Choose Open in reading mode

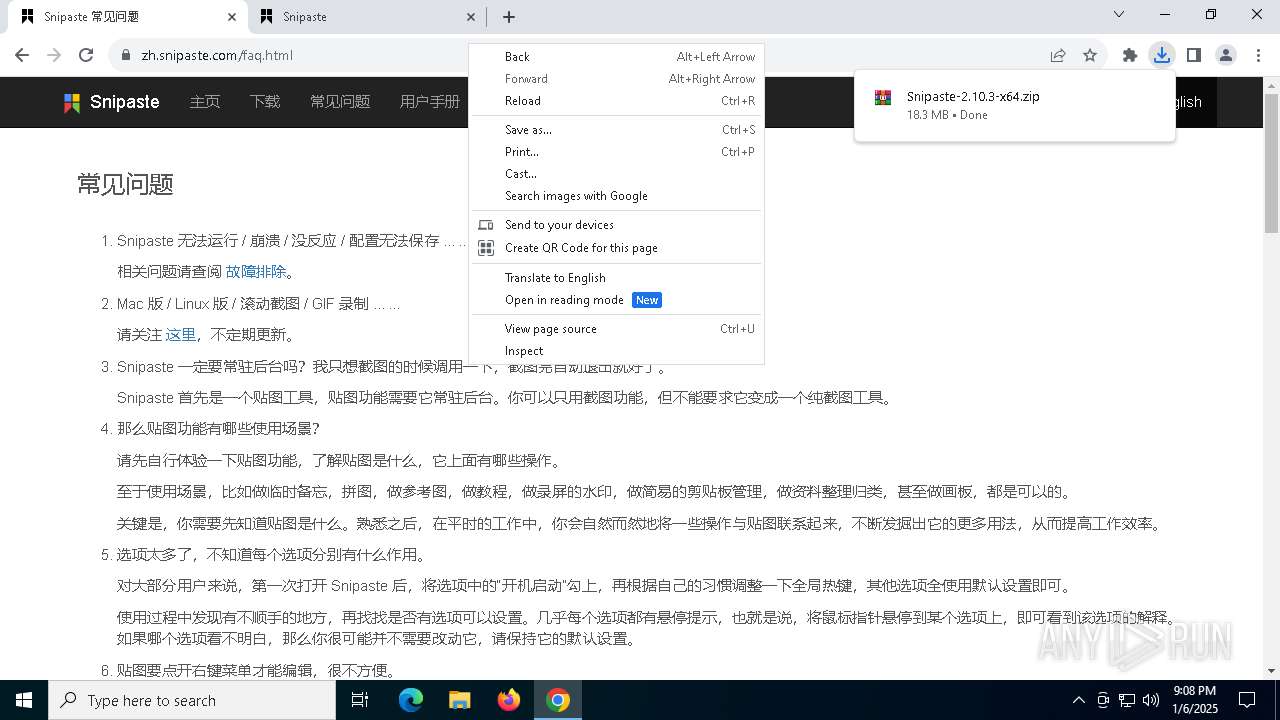click(616, 300)
